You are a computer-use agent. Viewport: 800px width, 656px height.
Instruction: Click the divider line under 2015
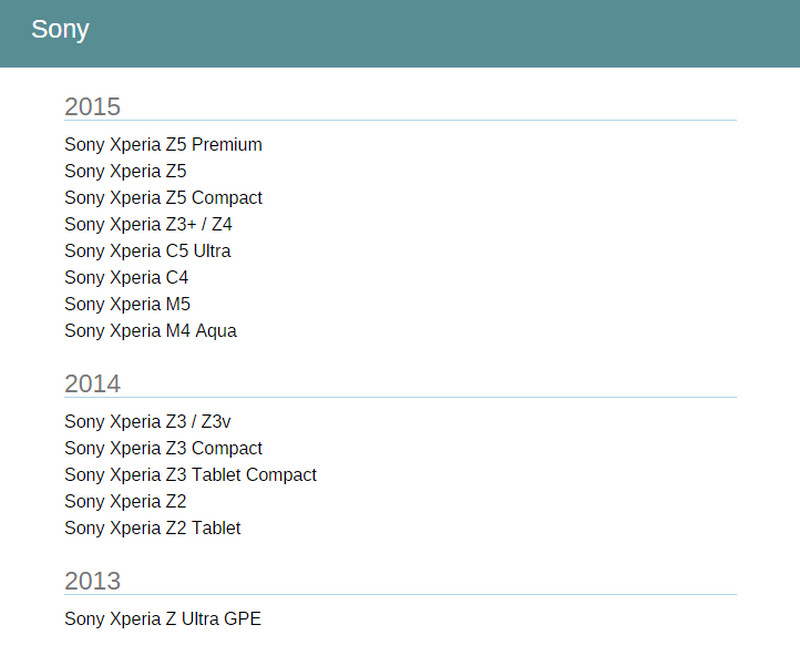tap(400, 120)
